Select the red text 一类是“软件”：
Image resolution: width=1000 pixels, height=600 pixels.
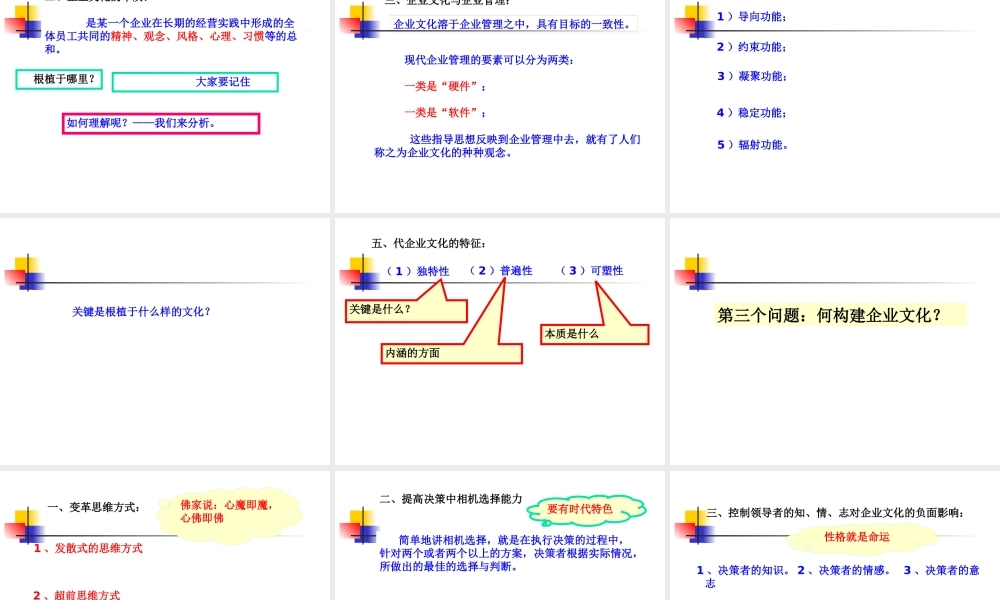coord(445,112)
